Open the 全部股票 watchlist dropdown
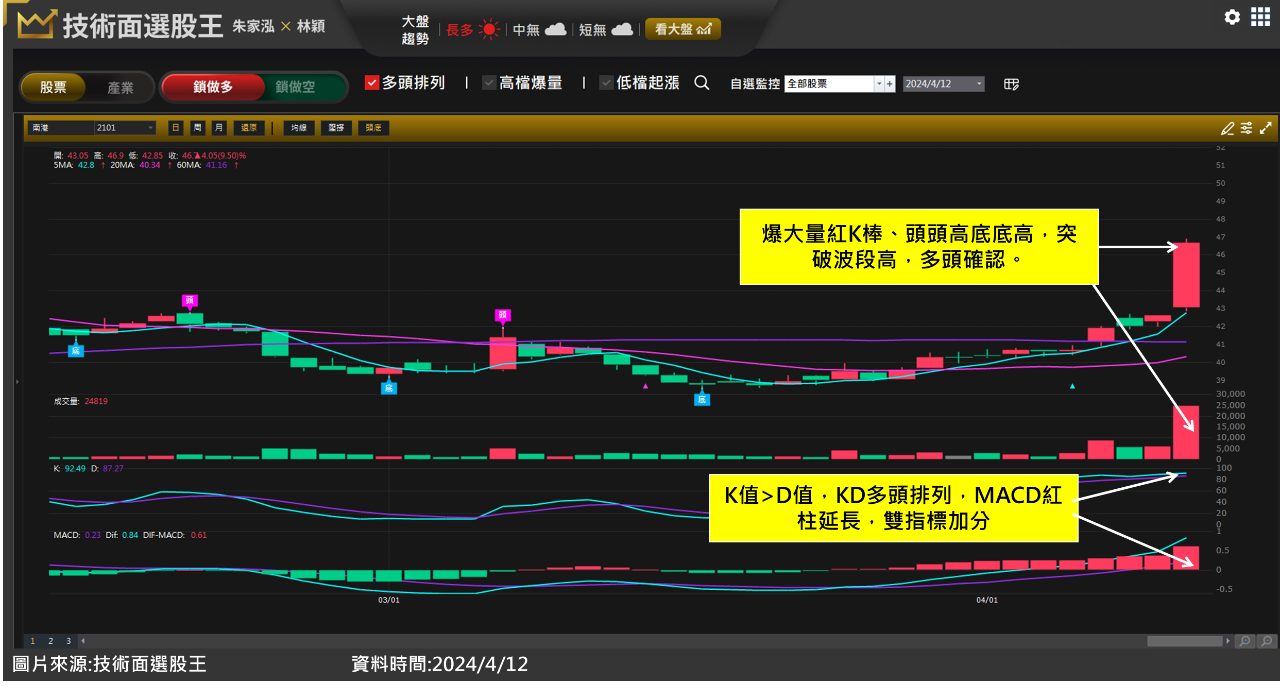The image size is (1280, 686). point(879,85)
